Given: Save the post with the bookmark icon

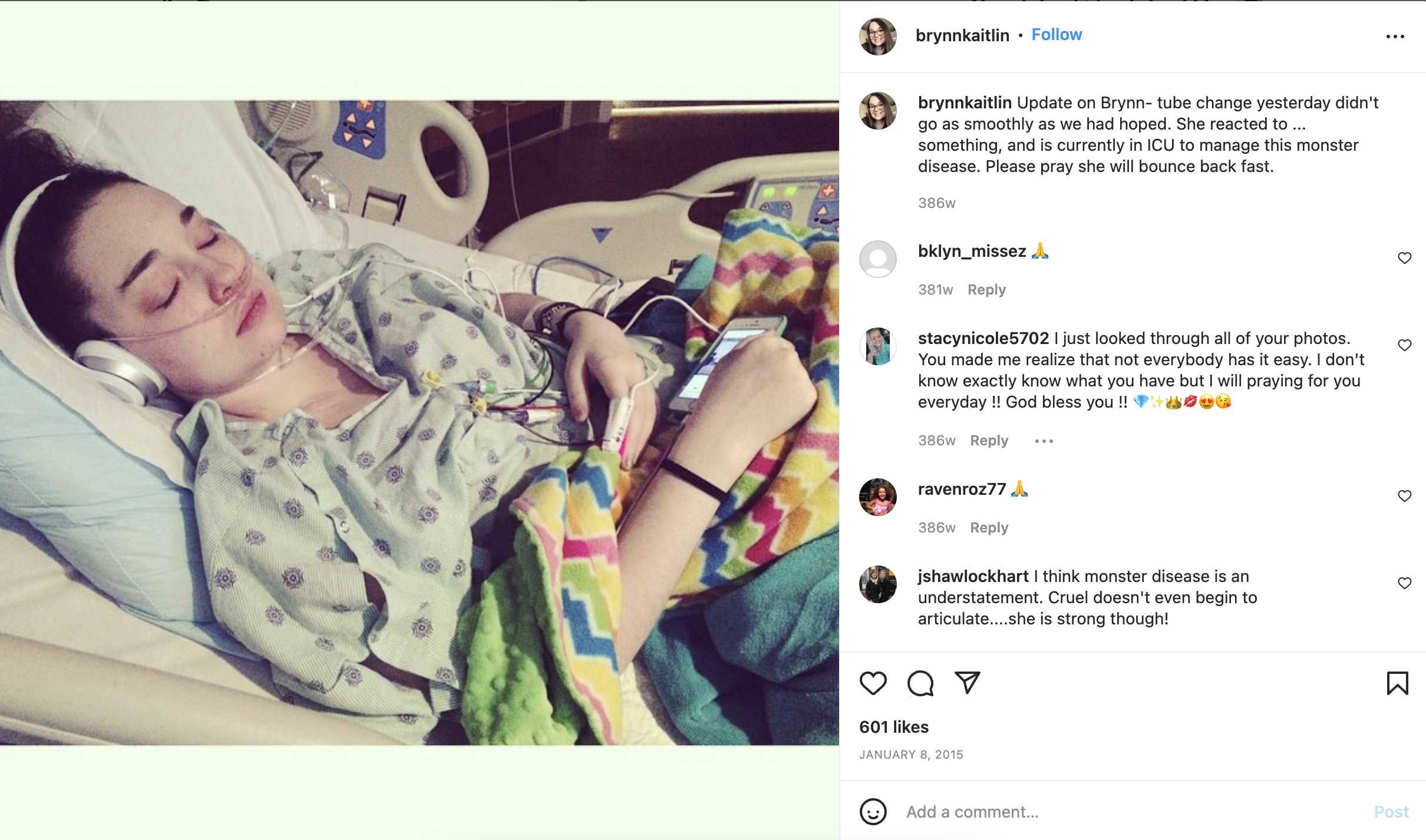Looking at the screenshot, I should coord(1397,683).
